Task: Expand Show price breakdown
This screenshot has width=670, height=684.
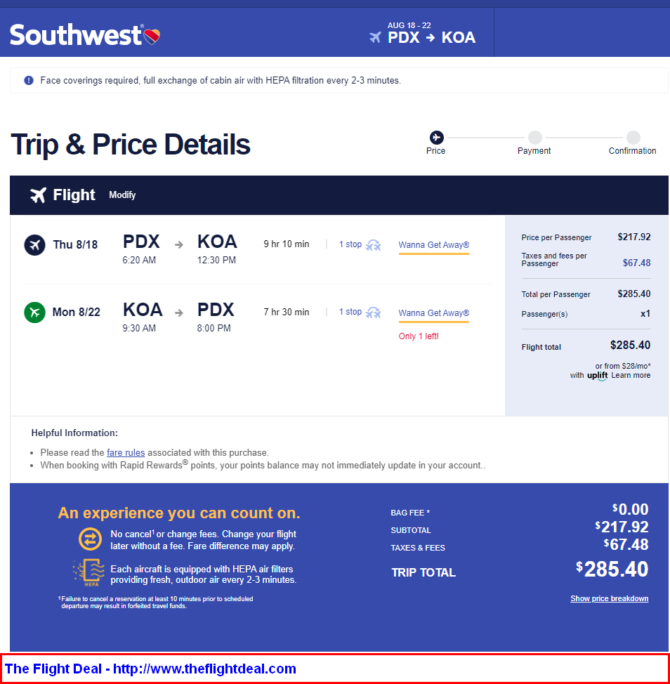Action: [609, 598]
